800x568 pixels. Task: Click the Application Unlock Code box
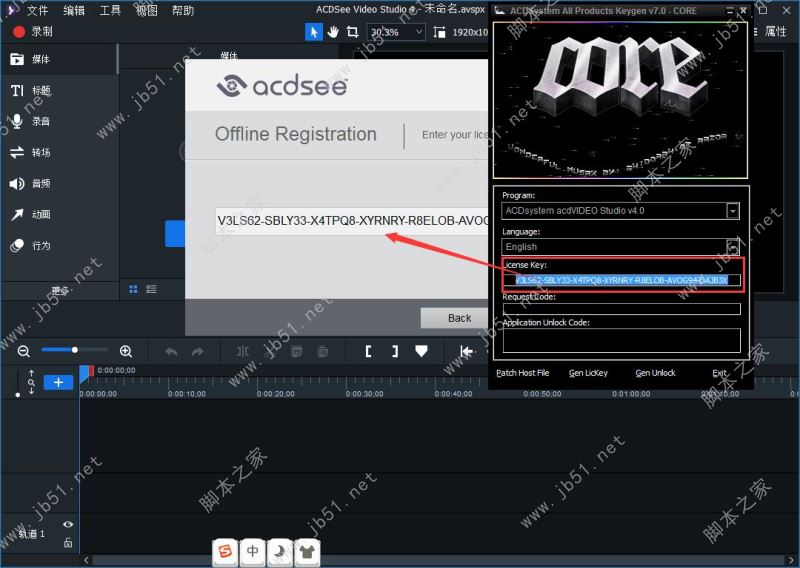[x=621, y=340]
